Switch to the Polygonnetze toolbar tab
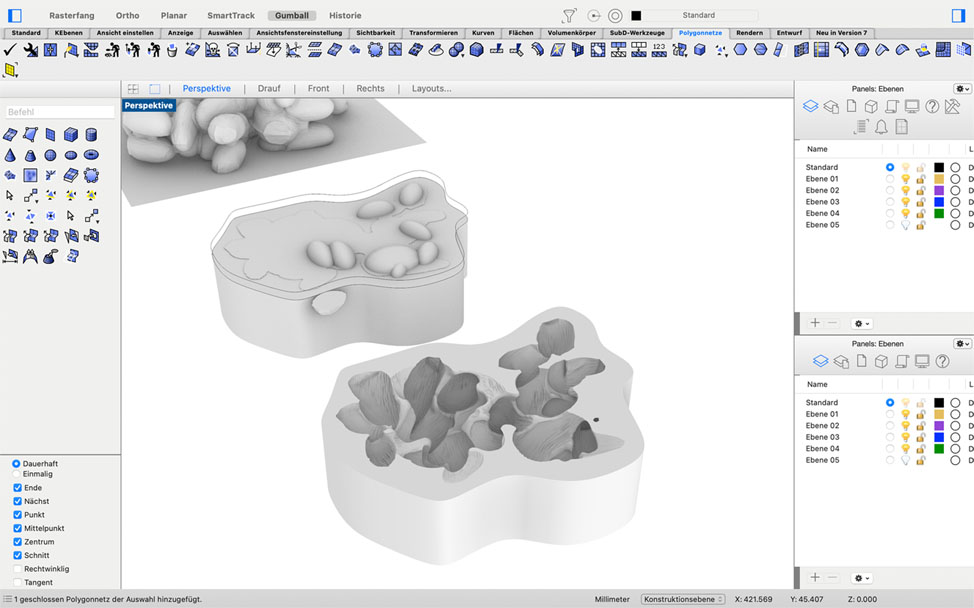This screenshot has width=974, height=608. 700,33
